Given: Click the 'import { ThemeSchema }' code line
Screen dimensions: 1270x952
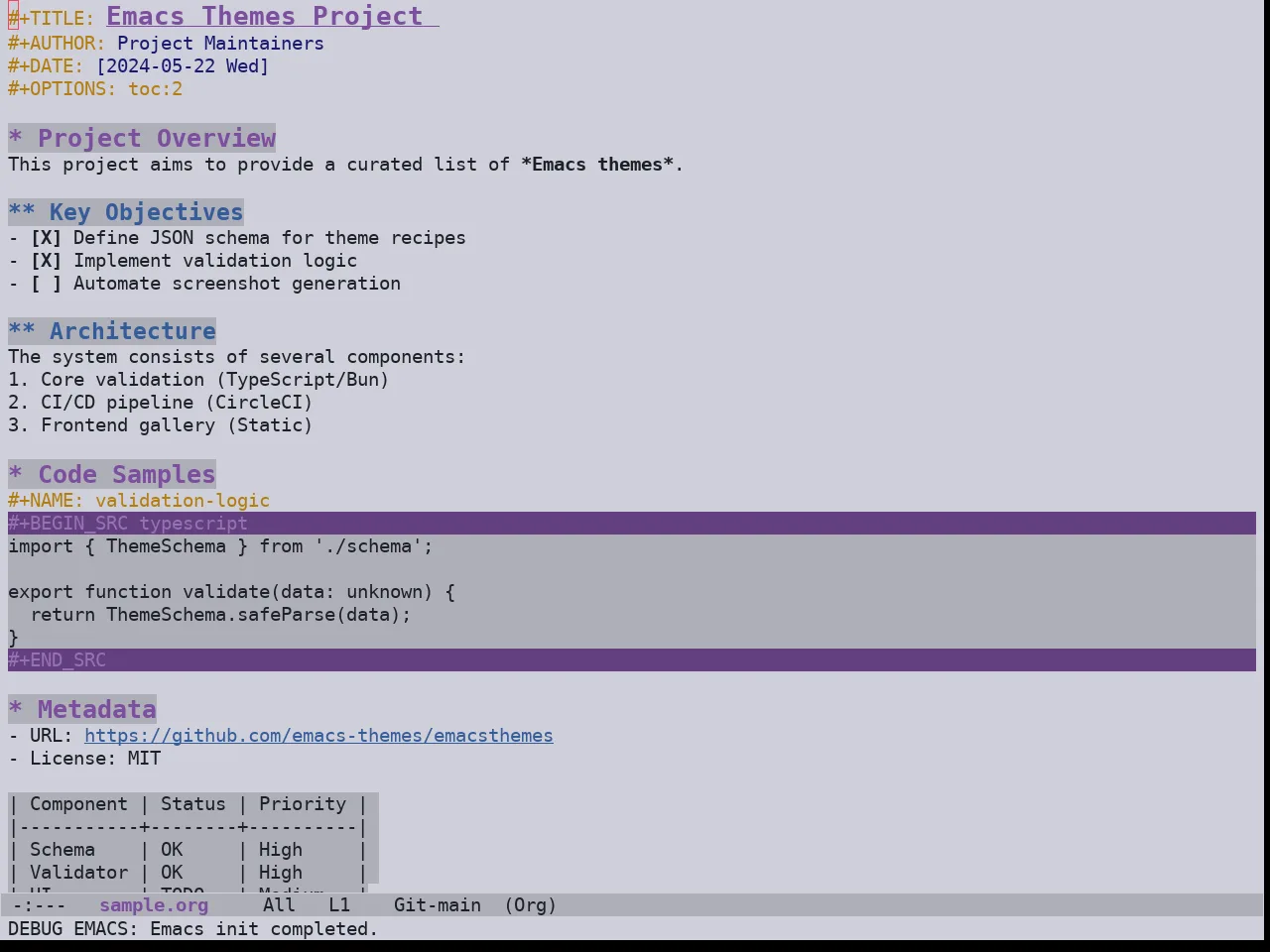Looking at the screenshot, I should pyautogui.click(x=220, y=546).
